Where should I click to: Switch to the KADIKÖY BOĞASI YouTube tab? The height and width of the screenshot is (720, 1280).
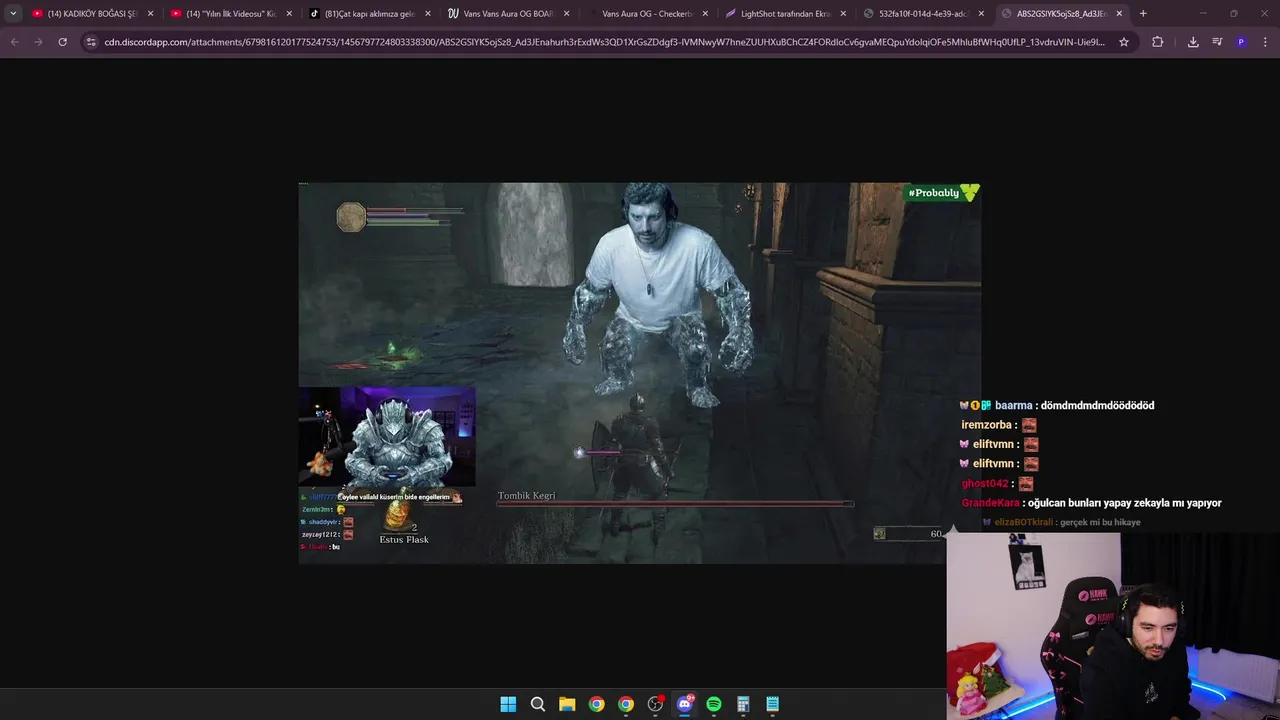(91, 14)
